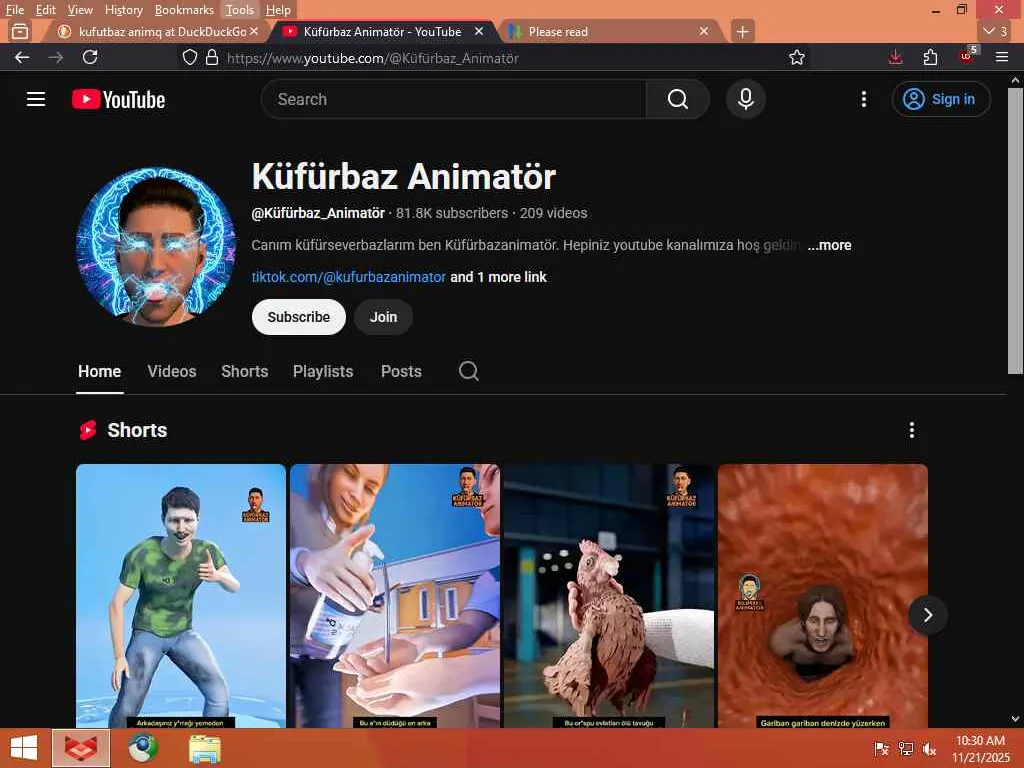Image resolution: width=1024 pixels, height=768 pixels.
Task: Start voice search with the microphone
Action: pyautogui.click(x=745, y=99)
